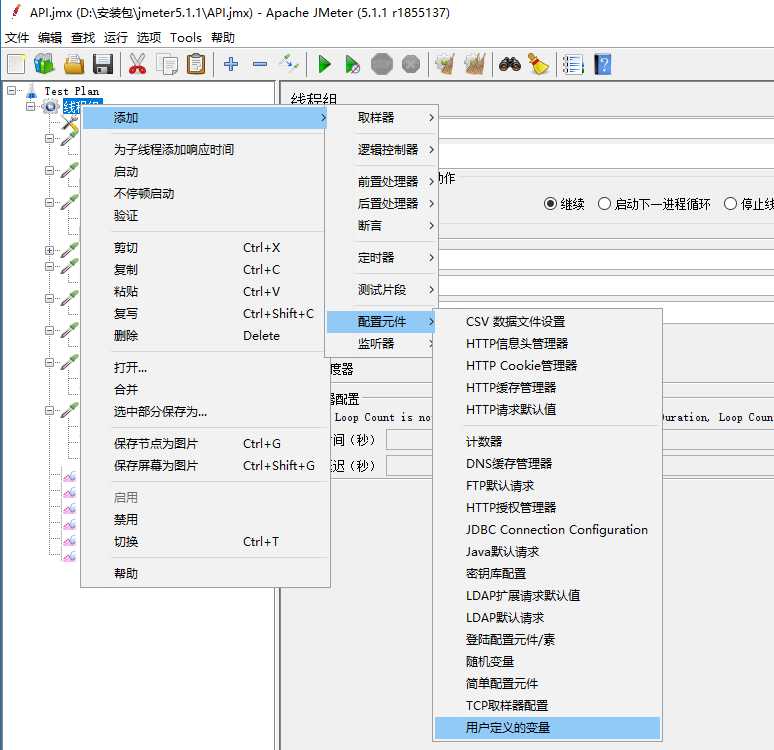Viewport: 774px width, 750px height.
Task: Open the 帮助 menu in menu bar
Action: 223,38
